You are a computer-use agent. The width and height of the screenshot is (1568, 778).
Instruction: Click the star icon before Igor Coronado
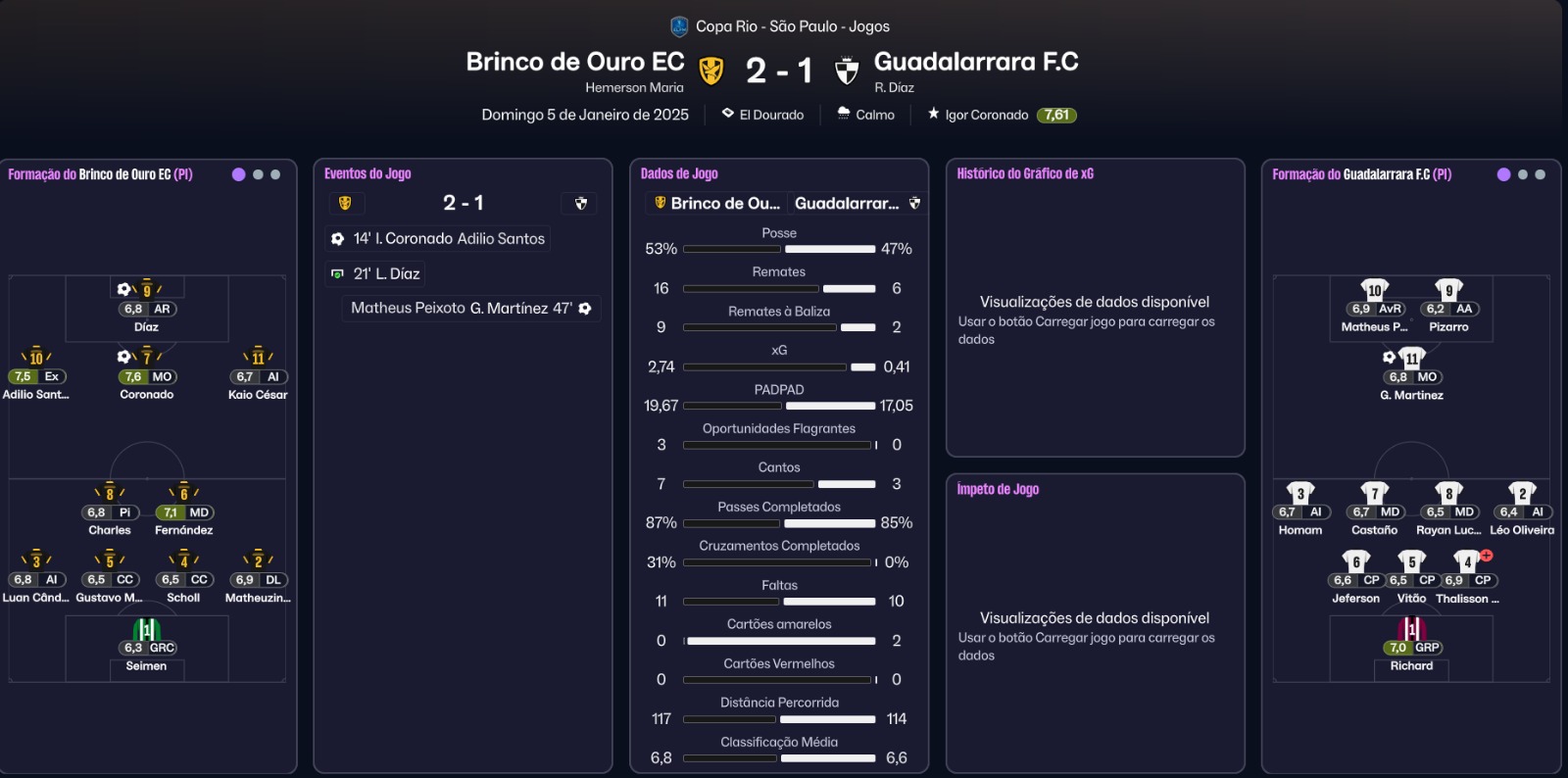933,115
